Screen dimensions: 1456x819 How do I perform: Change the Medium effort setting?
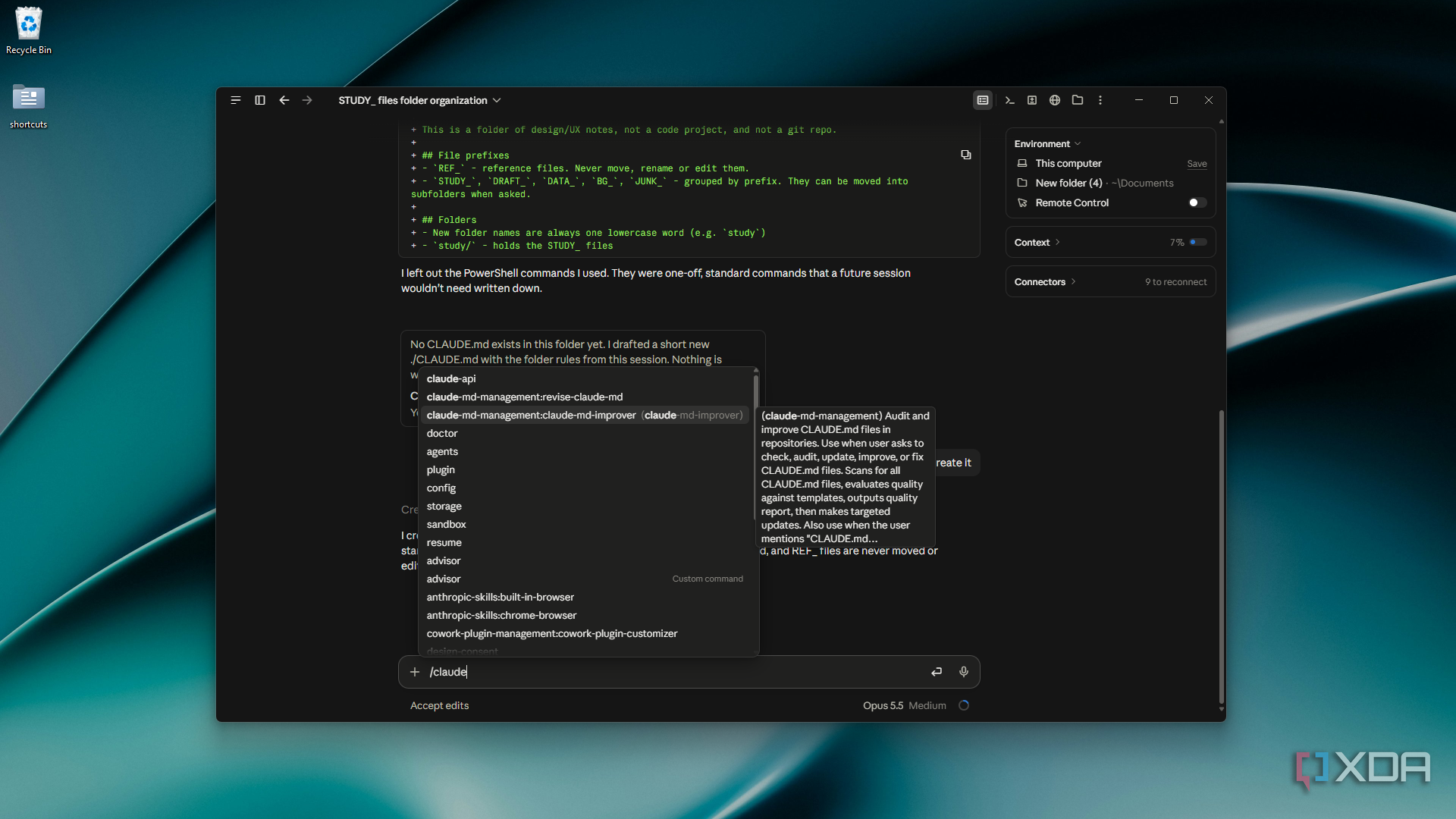tap(927, 705)
